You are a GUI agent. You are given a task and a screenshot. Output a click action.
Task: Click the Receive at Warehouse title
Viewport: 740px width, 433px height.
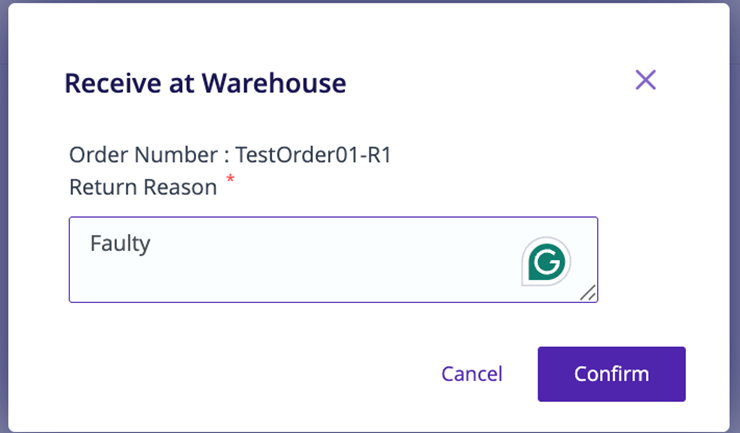click(x=205, y=83)
